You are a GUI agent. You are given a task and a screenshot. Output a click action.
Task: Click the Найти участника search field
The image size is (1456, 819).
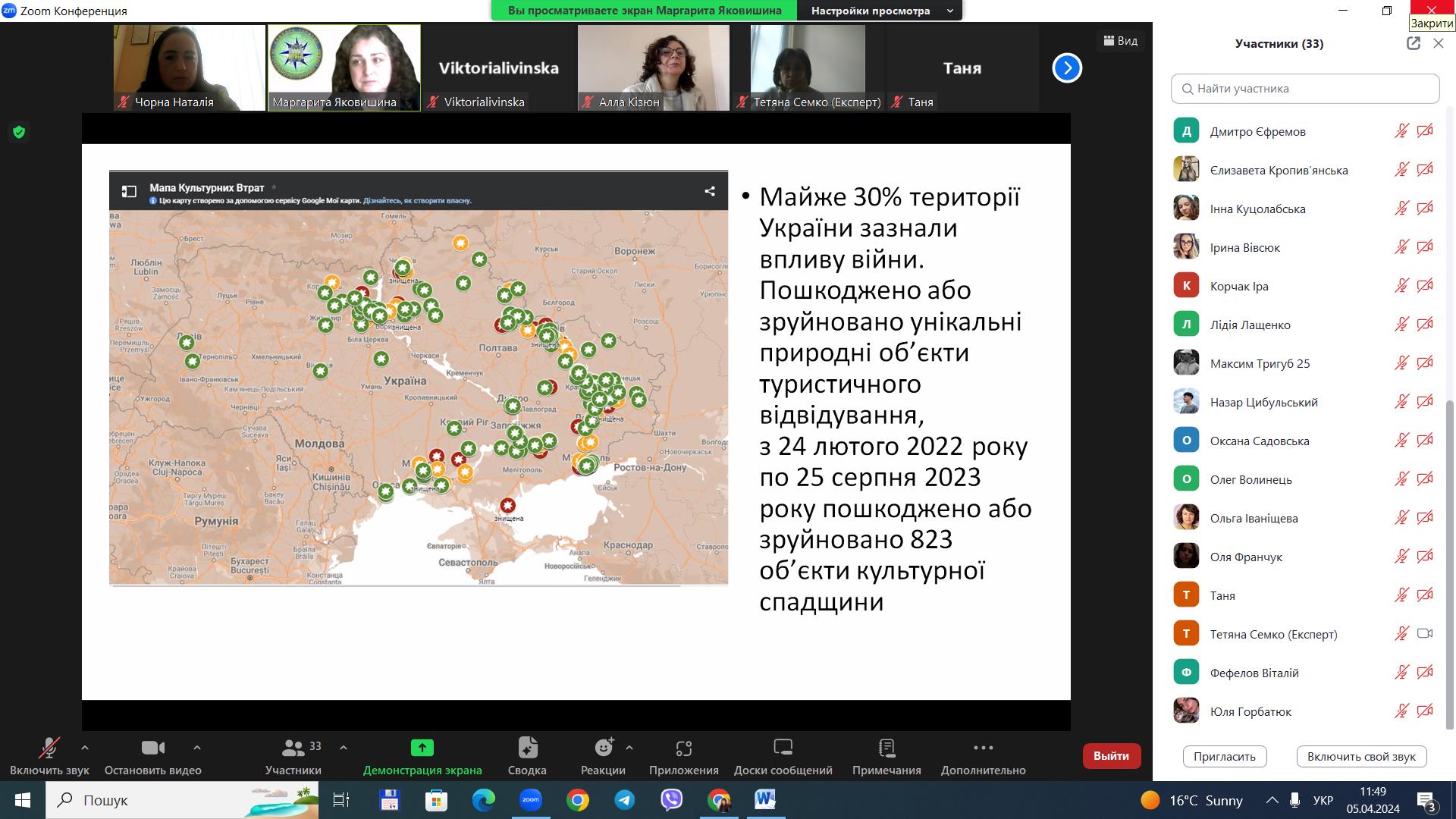[1304, 89]
